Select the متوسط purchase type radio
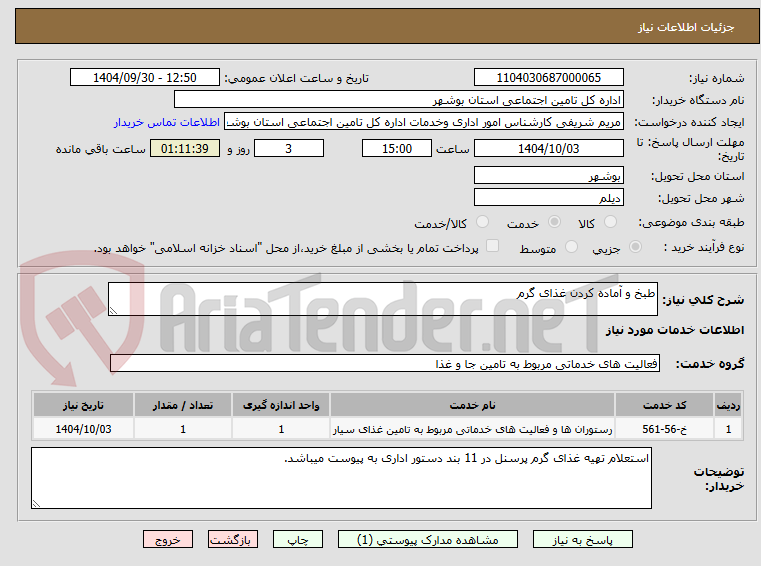761x566 pixels. coord(571,247)
